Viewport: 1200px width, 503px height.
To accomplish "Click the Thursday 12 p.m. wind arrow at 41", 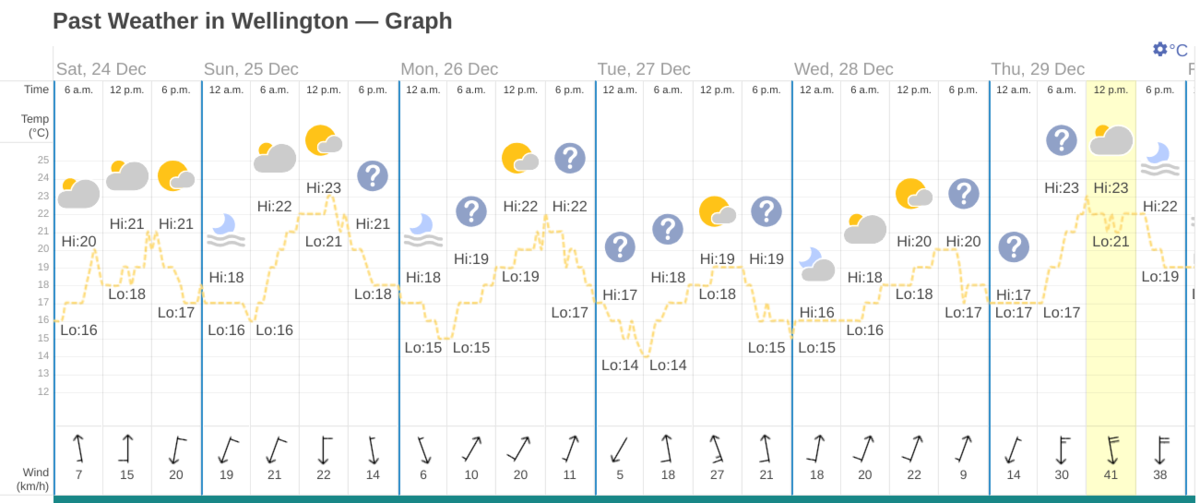I will click(x=1111, y=450).
